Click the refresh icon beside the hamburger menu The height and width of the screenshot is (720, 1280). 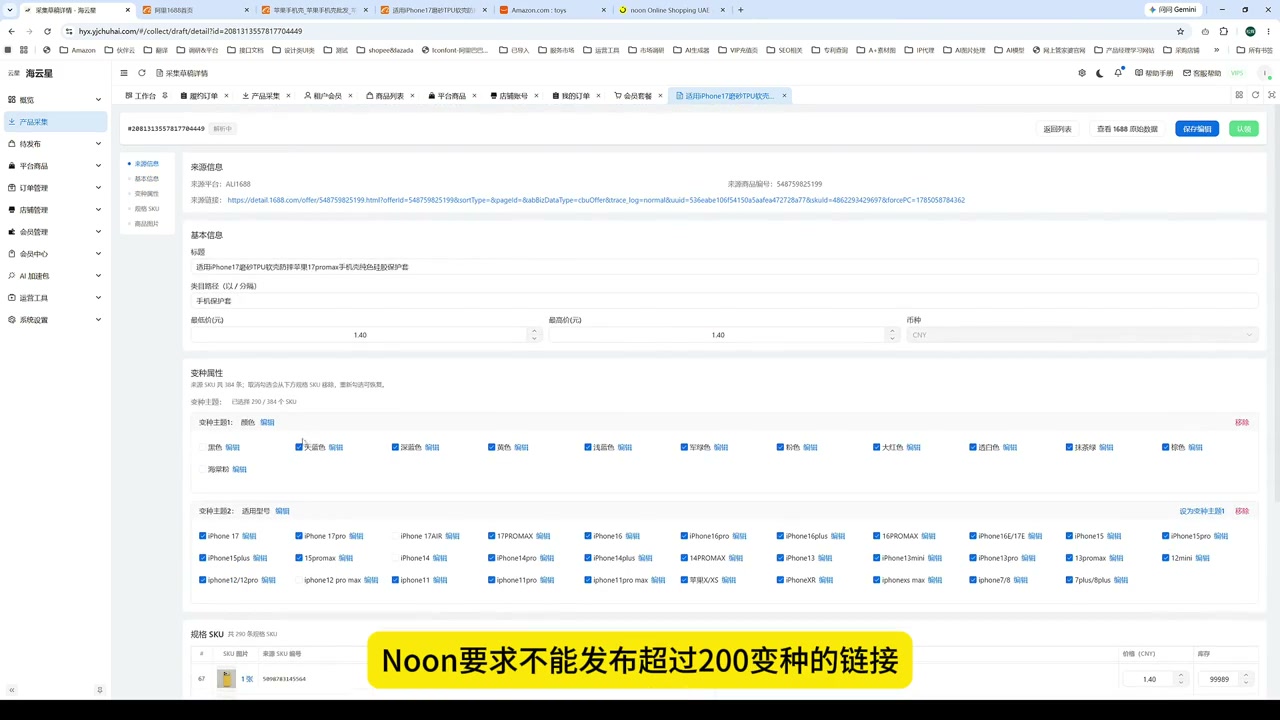coord(142,73)
